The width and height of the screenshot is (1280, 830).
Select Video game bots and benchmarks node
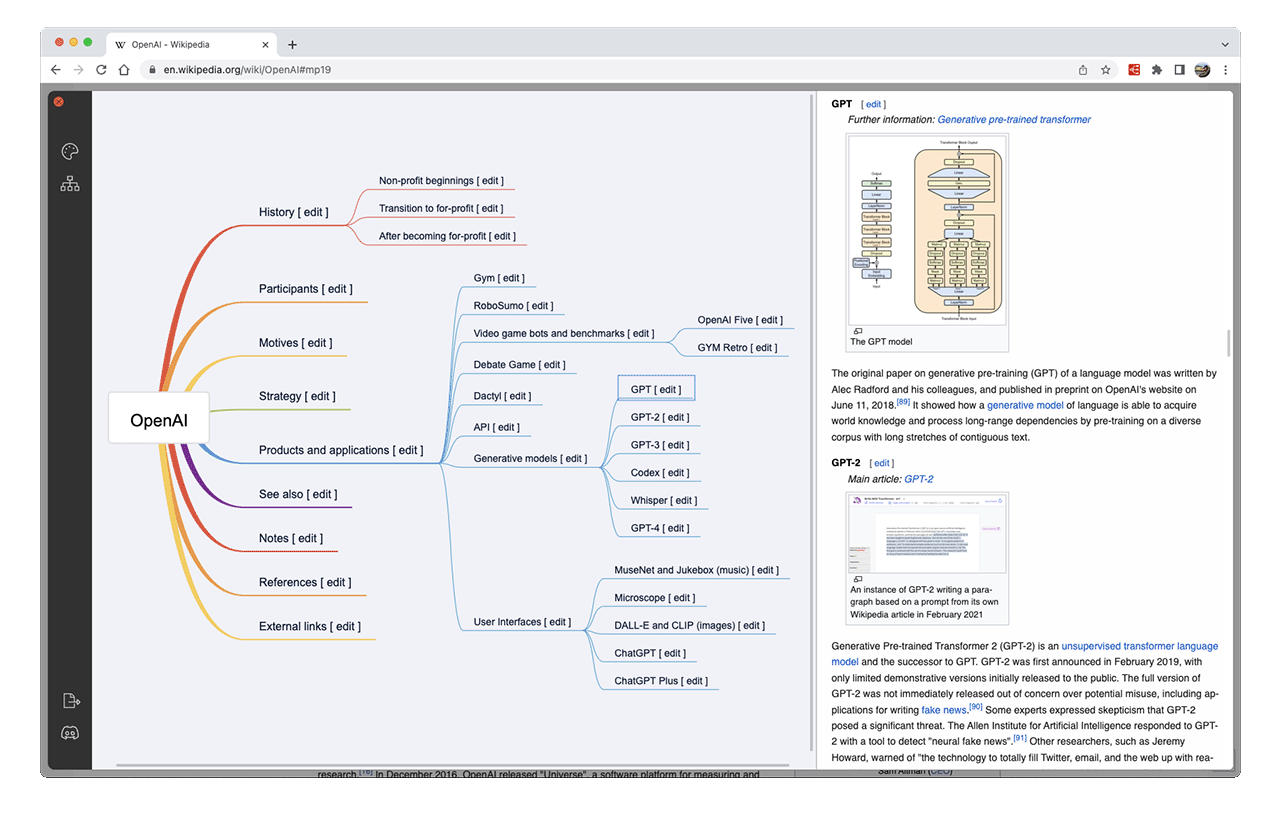pyautogui.click(x=564, y=334)
